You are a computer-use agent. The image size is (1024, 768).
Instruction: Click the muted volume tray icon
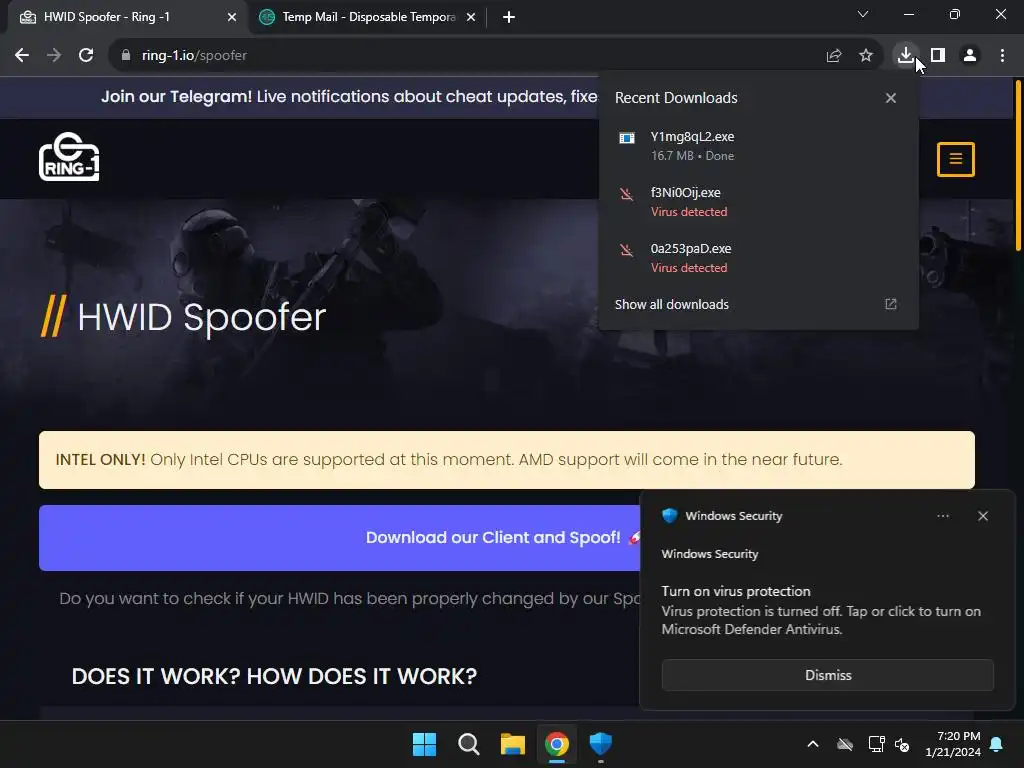click(903, 744)
